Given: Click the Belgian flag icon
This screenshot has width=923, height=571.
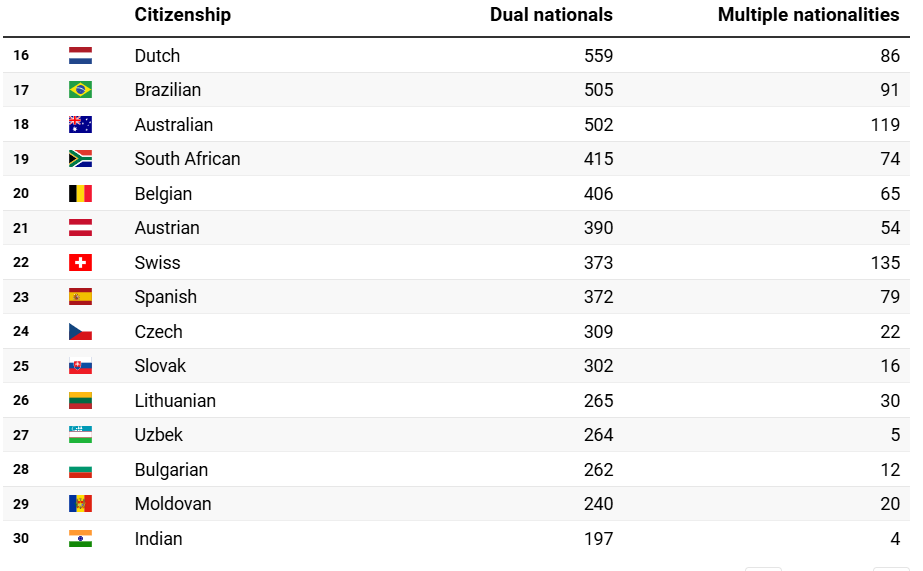Looking at the screenshot, I should point(80,194).
